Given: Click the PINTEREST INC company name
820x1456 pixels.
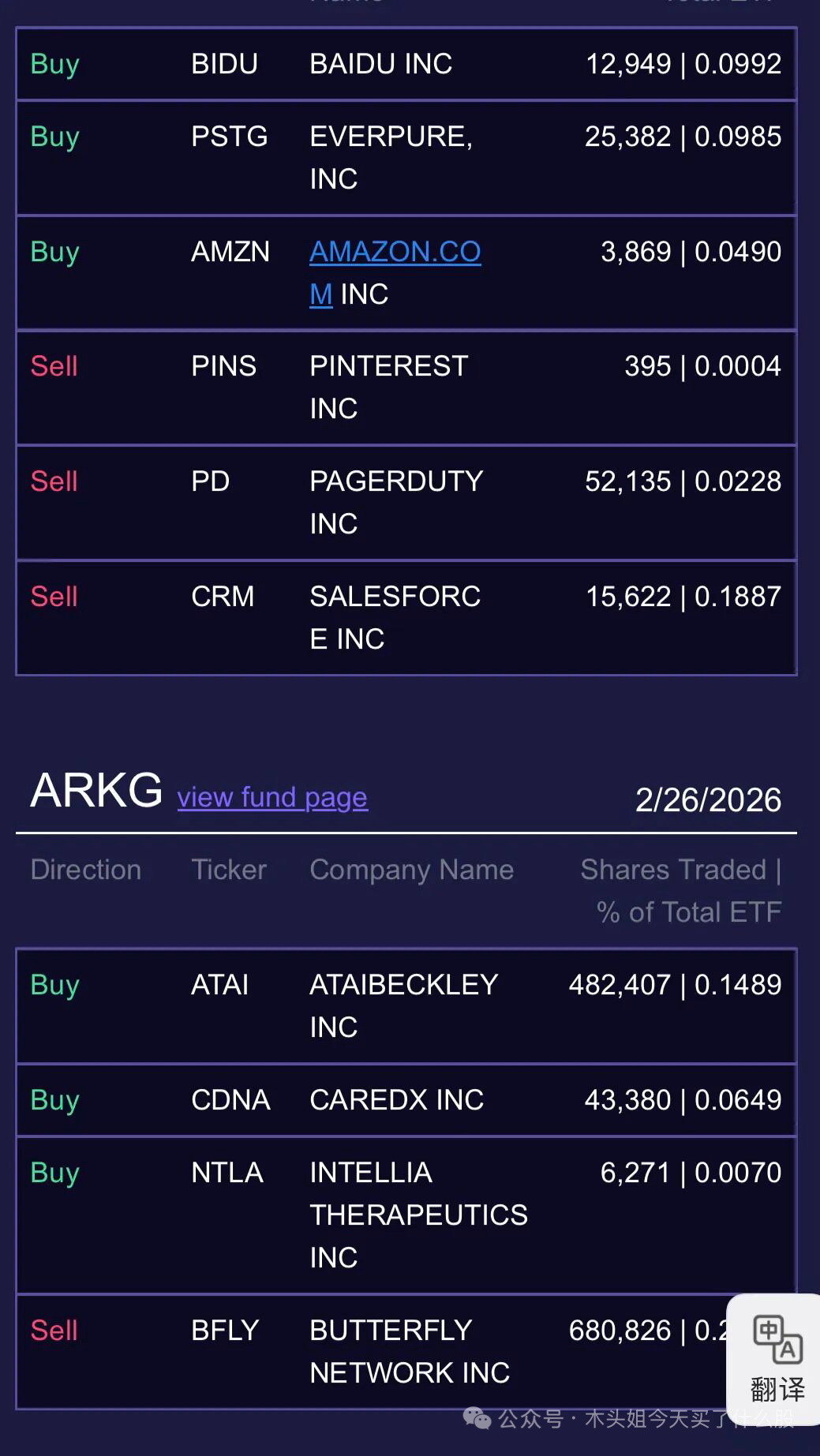Looking at the screenshot, I should pos(388,387).
